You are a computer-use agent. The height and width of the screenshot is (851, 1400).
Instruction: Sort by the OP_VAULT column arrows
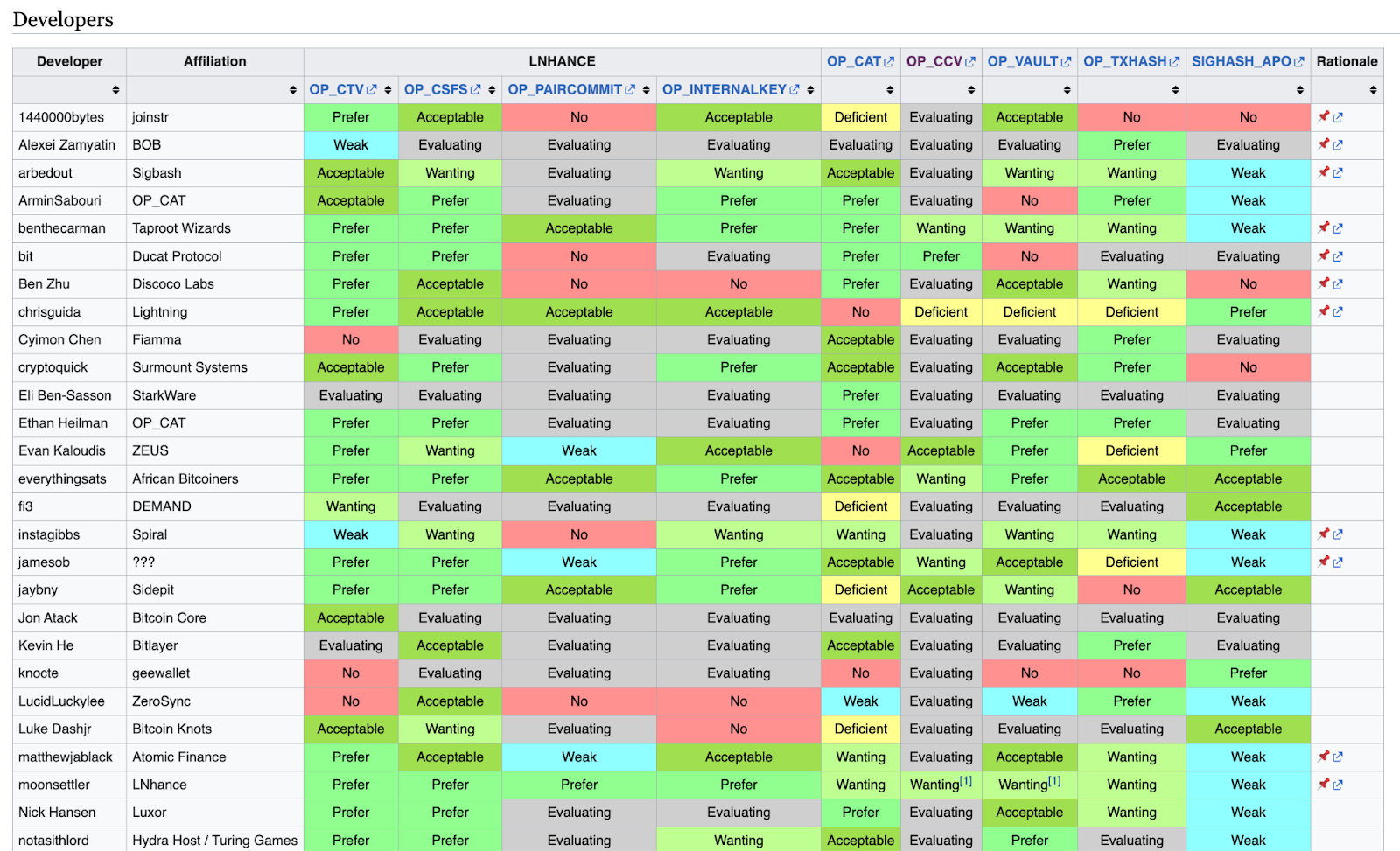pyautogui.click(x=1067, y=90)
